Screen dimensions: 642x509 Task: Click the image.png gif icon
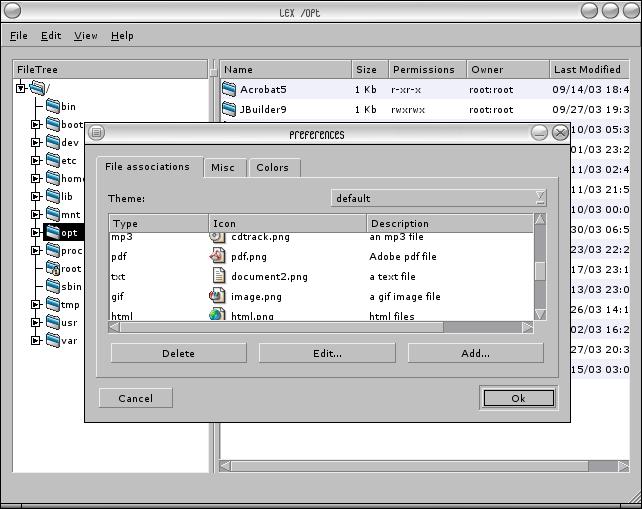pyautogui.click(x=217, y=296)
